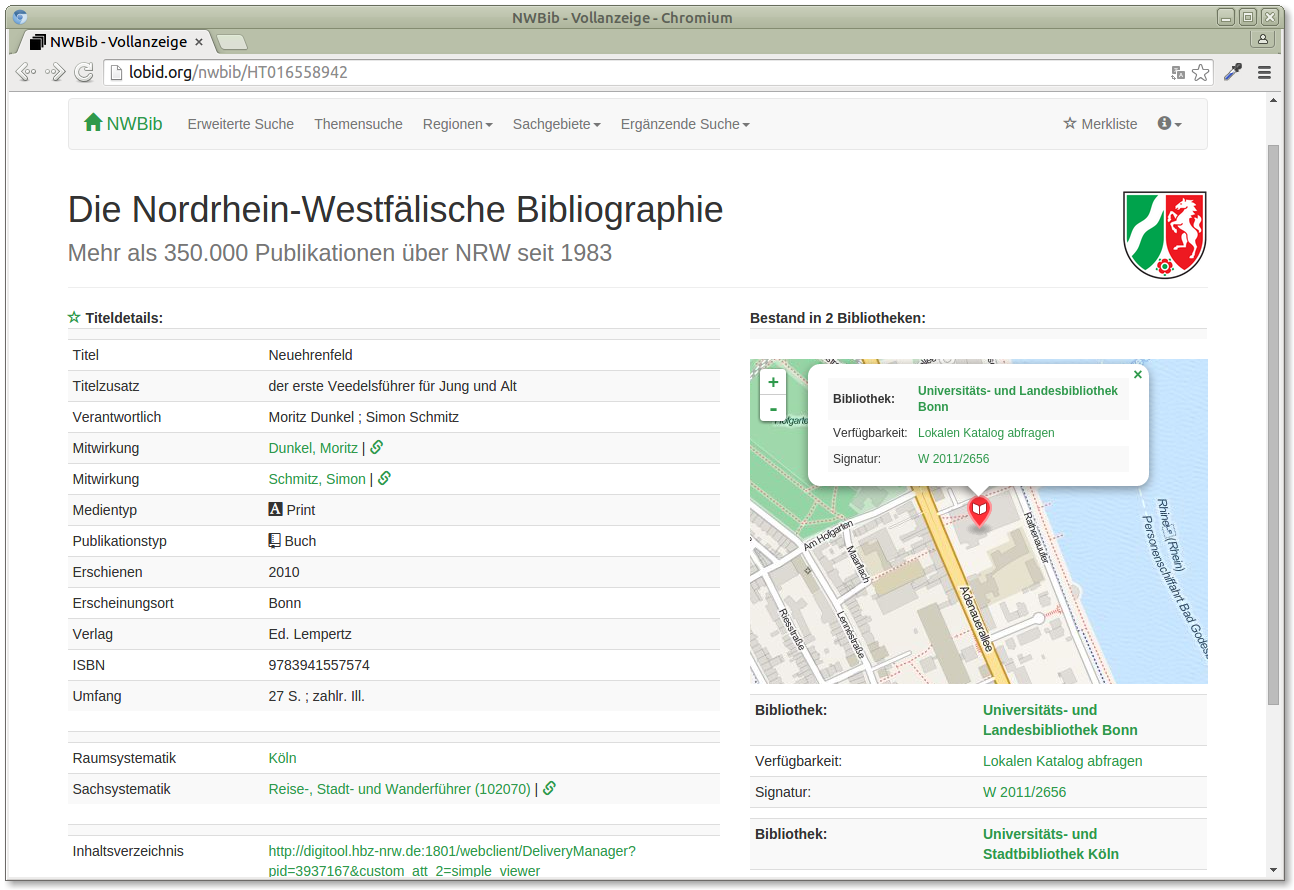The height and width of the screenshot is (890, 1294).
Task: Open Universitäts- und Landesbibliothek Bonn popup link
Action: 1018,399
